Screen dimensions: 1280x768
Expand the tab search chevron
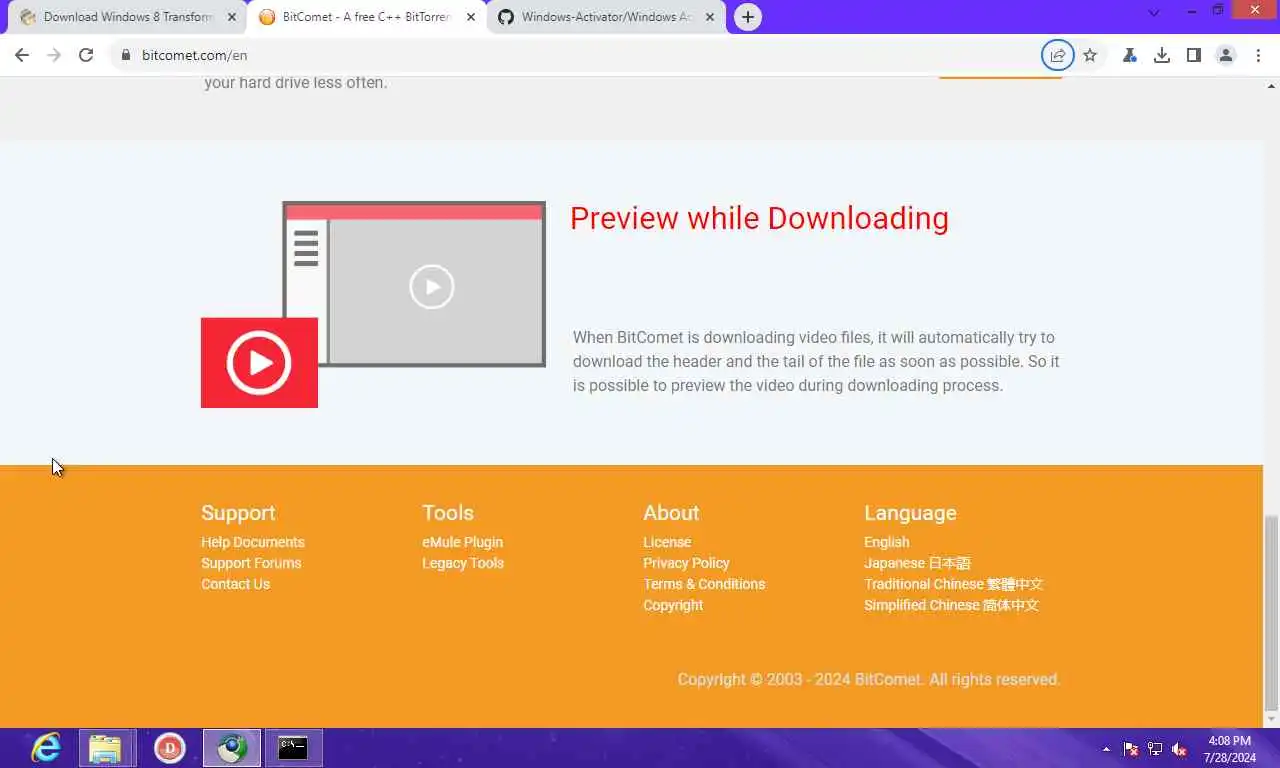click(1154, 13)
